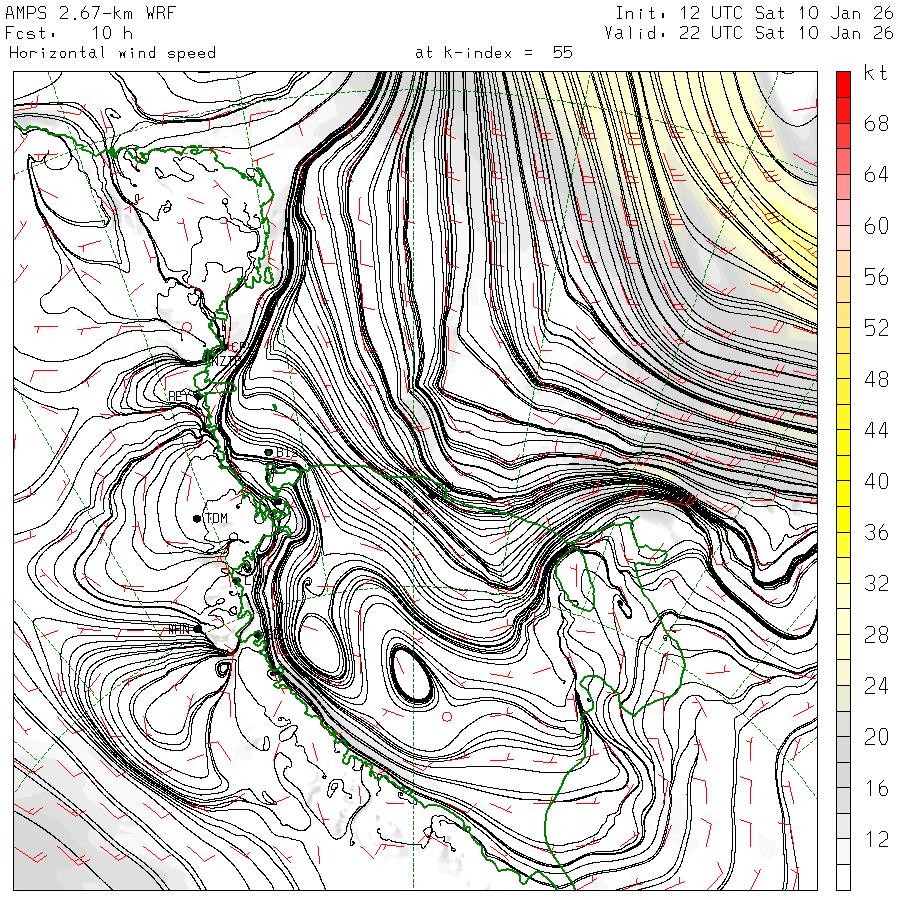Click the 12 value on the color scale

click(x=876, y=840)
